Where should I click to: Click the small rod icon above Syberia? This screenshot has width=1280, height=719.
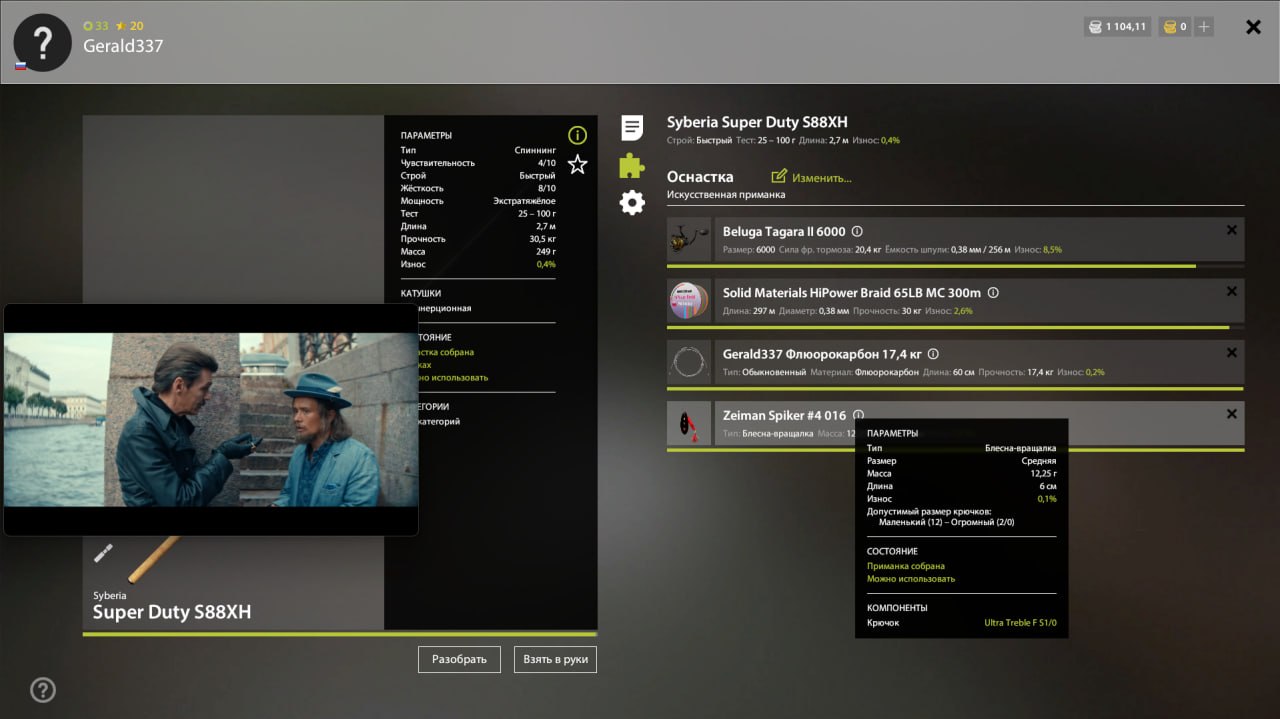click(x=103, y=553)
